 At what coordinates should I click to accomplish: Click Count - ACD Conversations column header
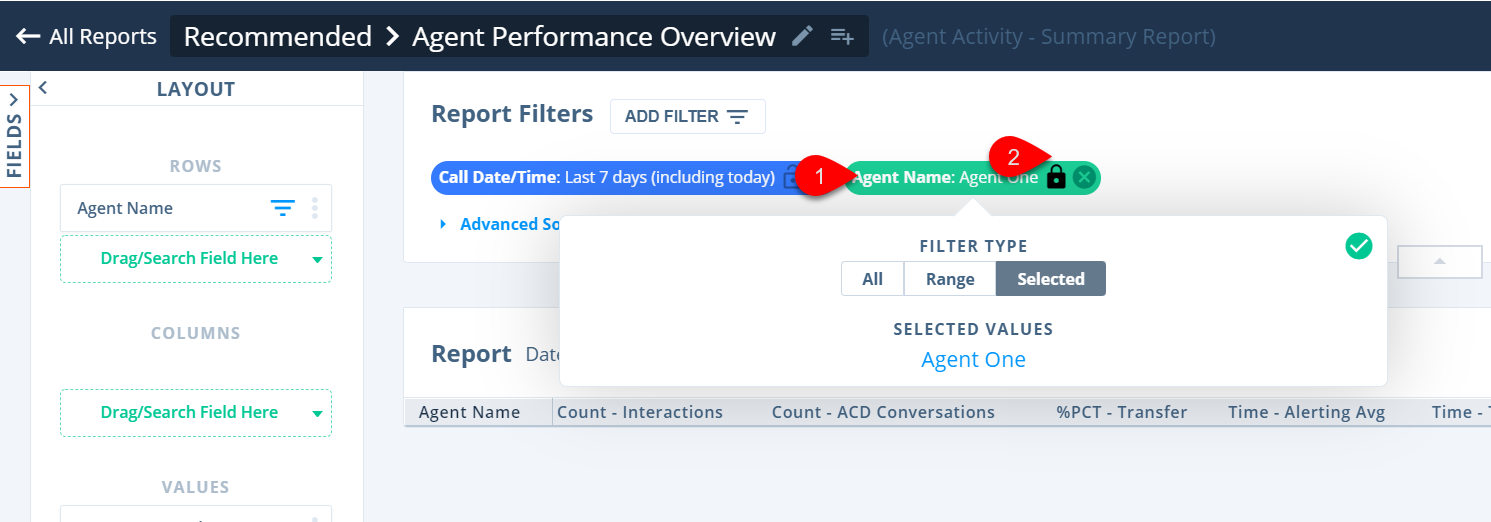point(883,412)
